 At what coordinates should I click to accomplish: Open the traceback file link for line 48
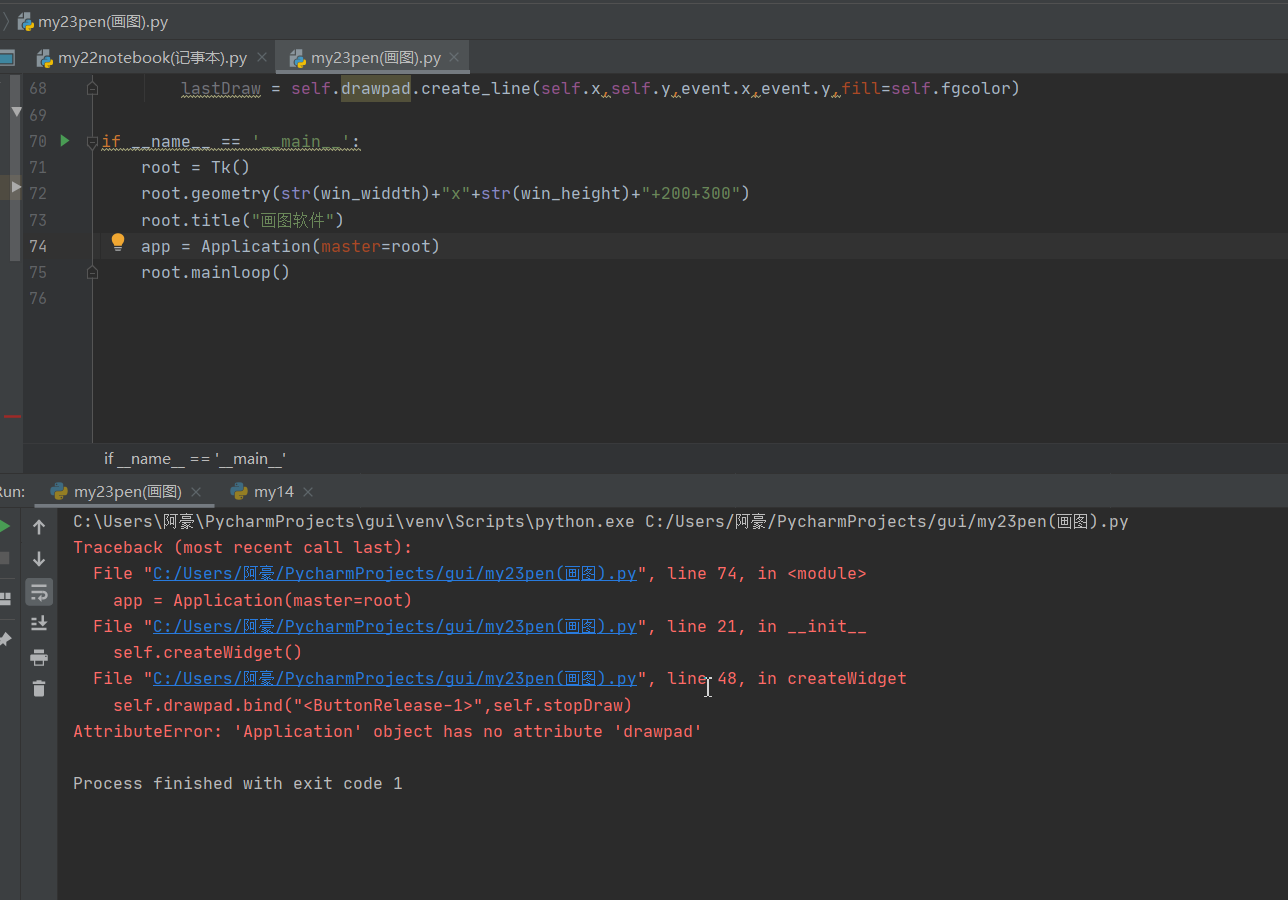(x=394, y=678)
